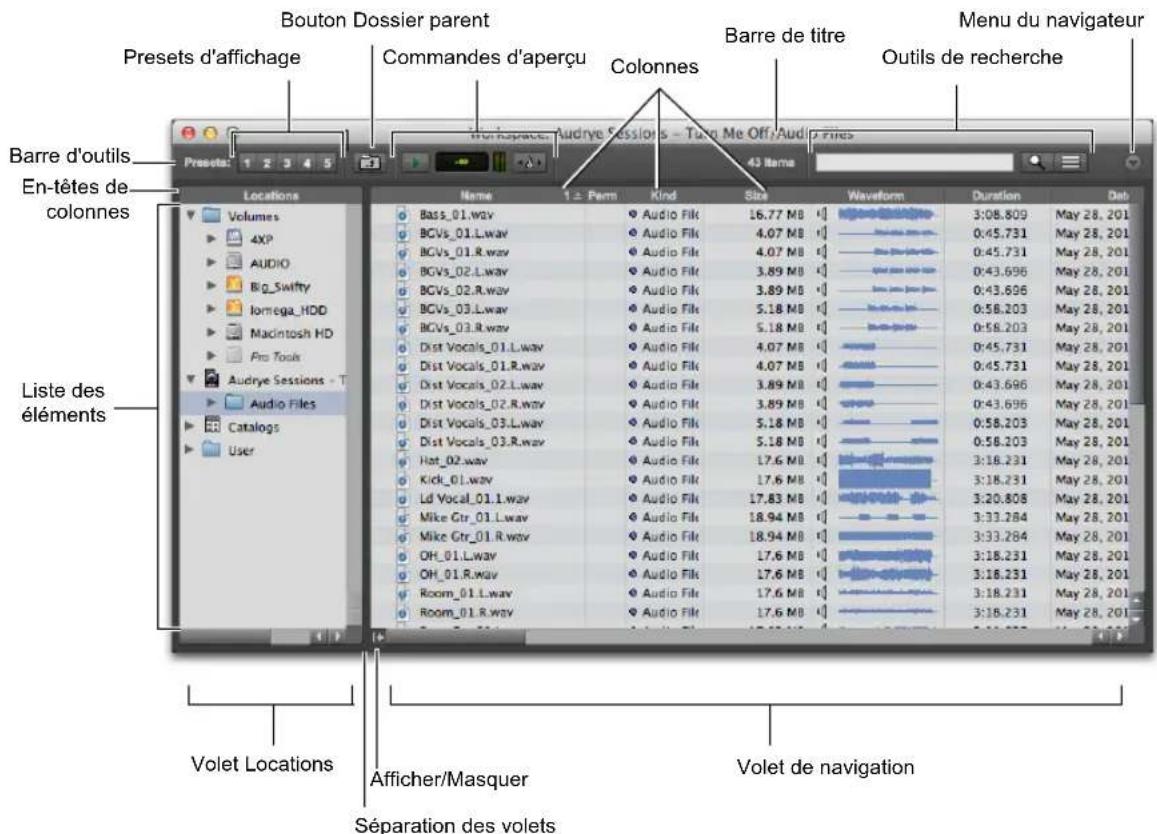Expand the Macintosh HD volume
The height and width of the screenshot is (834, 1157).
click(211, 332)
